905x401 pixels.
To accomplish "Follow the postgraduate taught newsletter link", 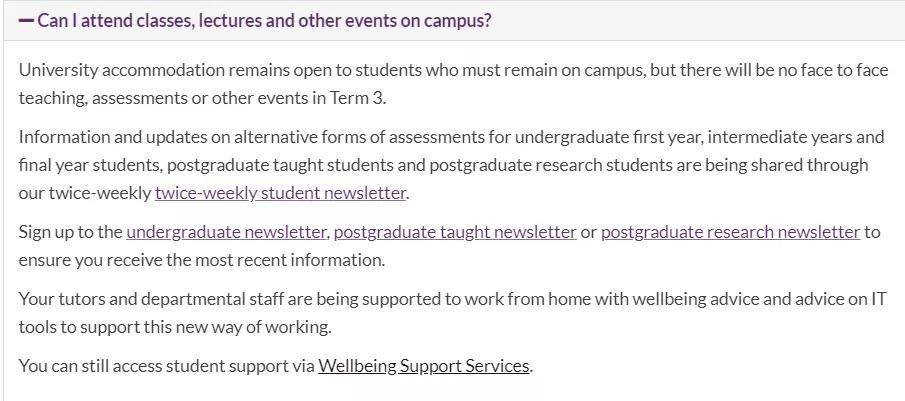I will coord(455,232).
